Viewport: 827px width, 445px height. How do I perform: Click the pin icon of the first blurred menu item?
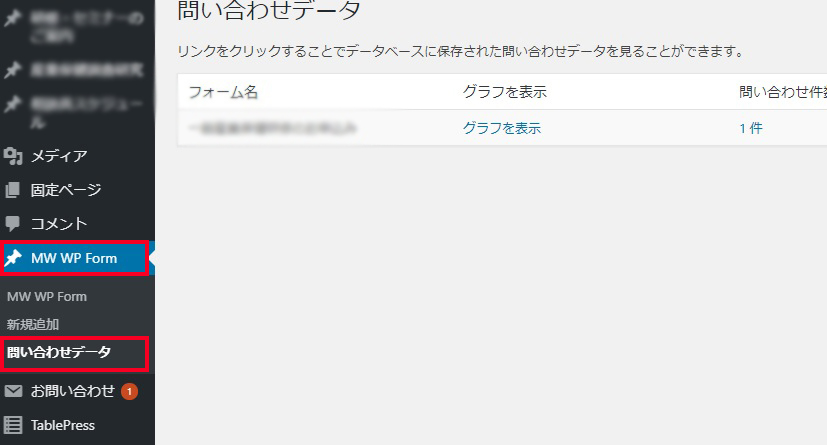click(x=13, y=18)
